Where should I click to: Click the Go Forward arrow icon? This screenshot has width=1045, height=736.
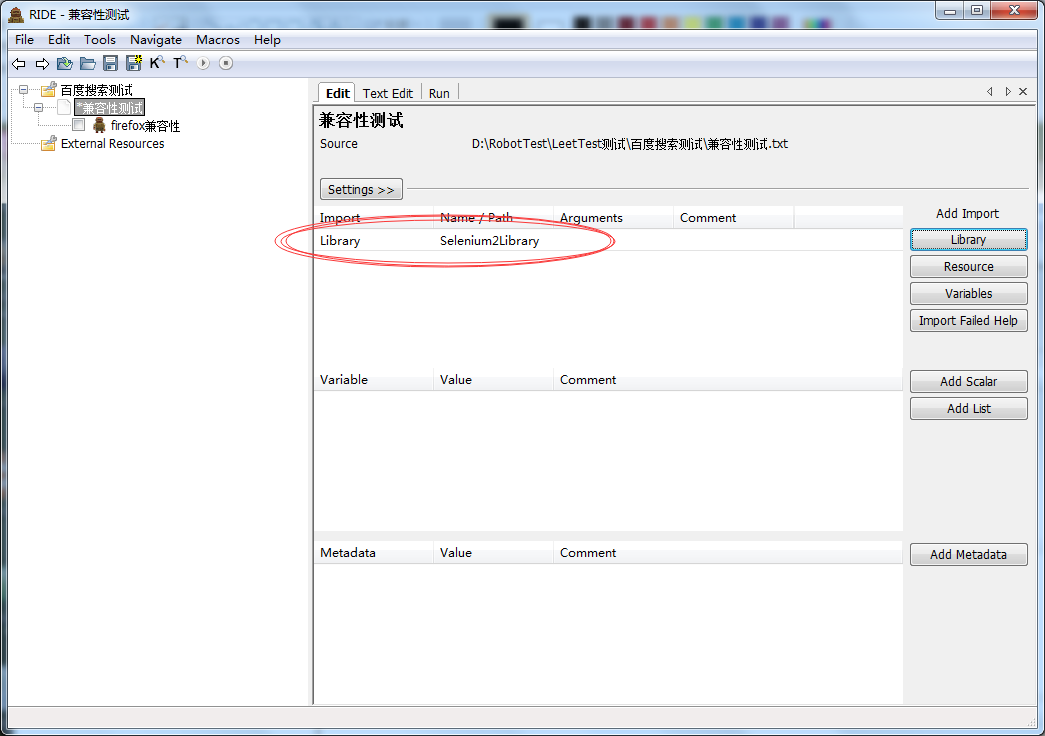tap(42, 63)
